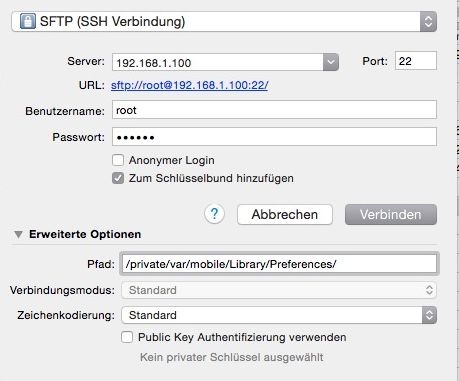Expand the Server history dropdown arrow
The height and width of the screenshot is (381, 459).
pyautogui.click(x=331, y=62)
